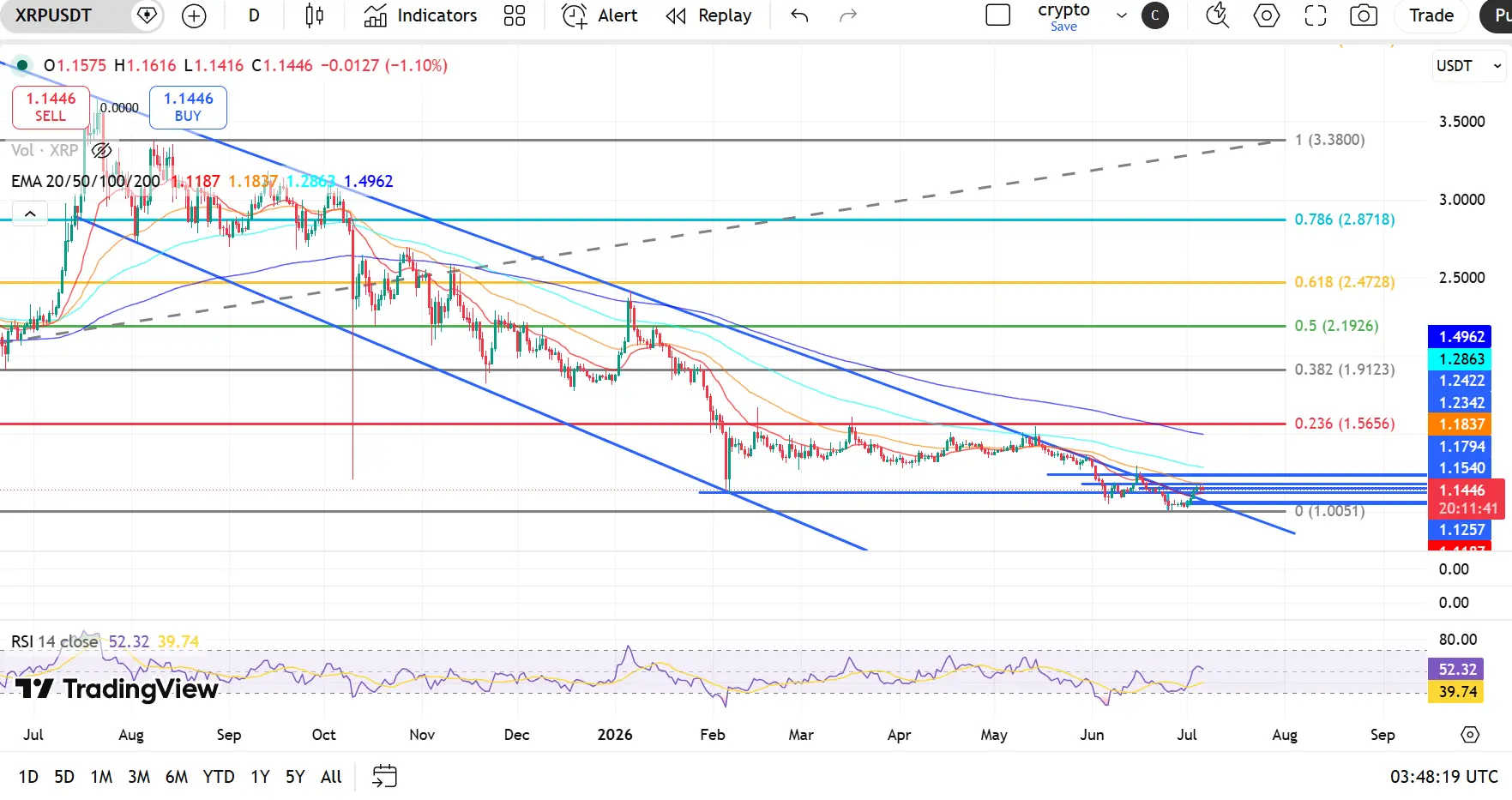Open the candlestick chart style selector

315,15
